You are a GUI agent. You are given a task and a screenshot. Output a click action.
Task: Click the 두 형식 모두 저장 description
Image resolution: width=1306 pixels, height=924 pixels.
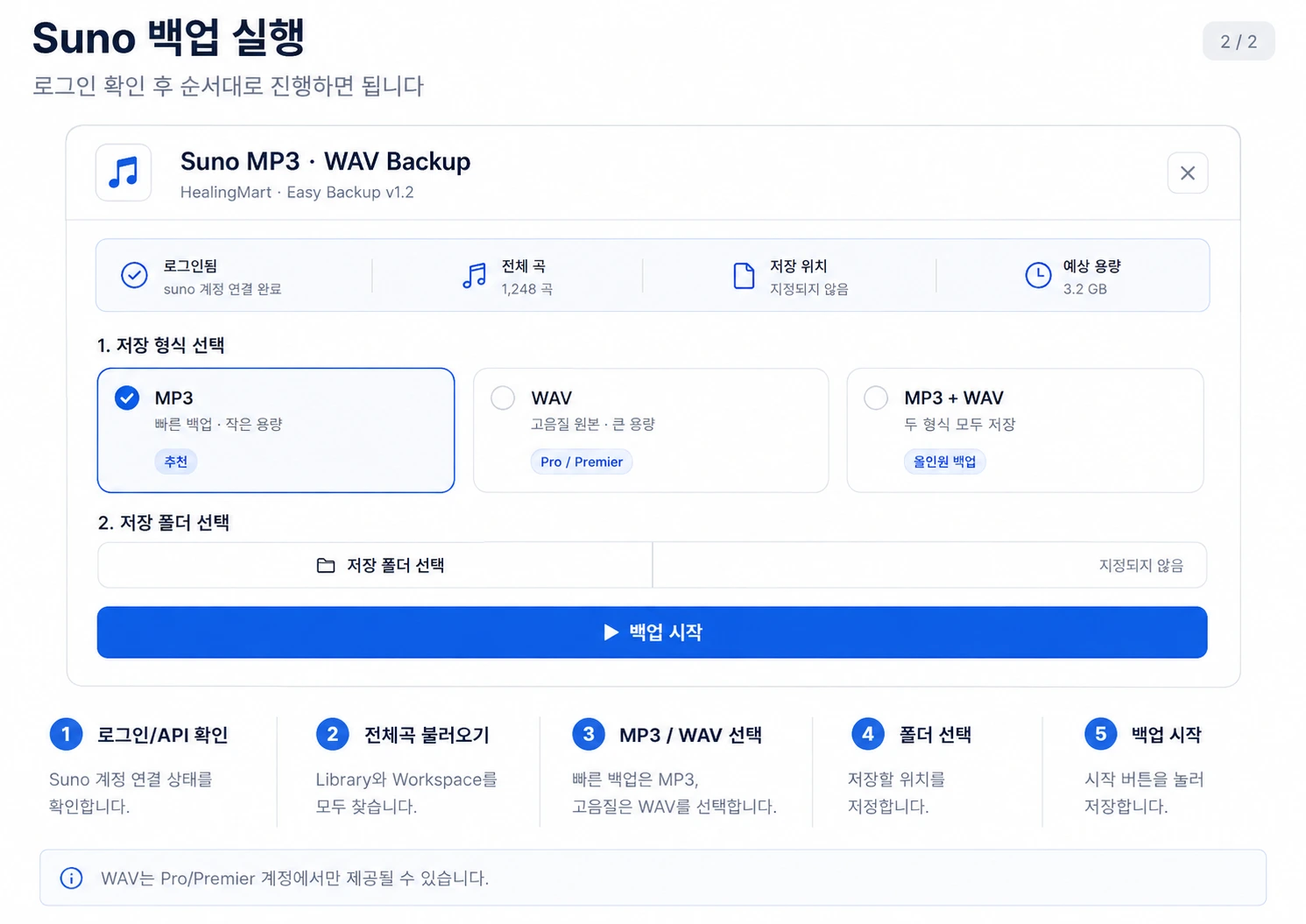(960, 424)
